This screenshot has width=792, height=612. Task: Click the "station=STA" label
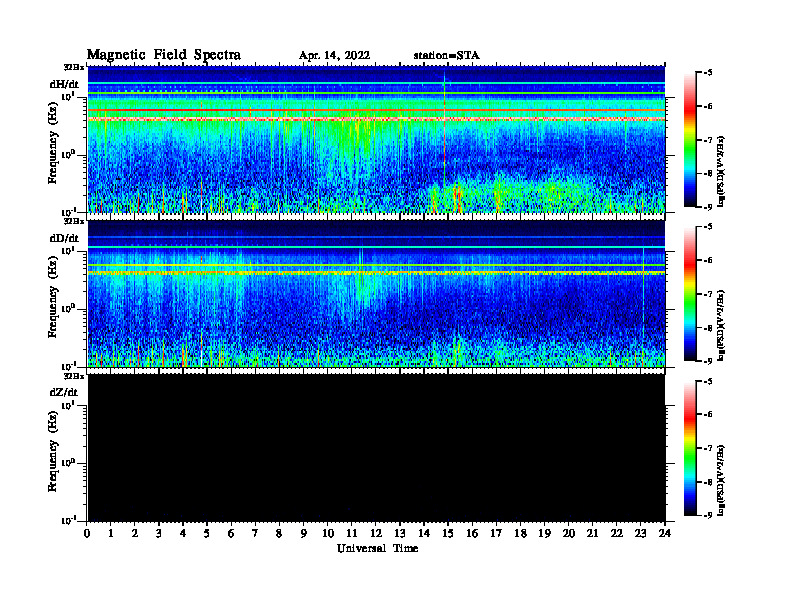[x=446, y=56]
